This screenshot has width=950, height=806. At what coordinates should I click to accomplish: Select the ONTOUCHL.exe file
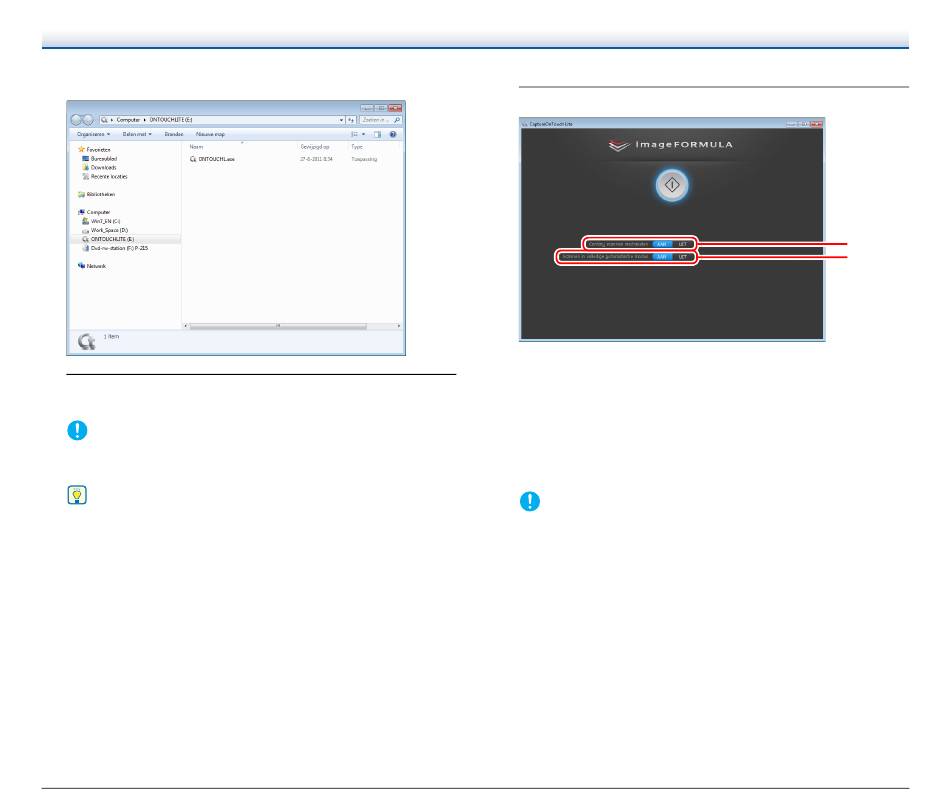[x=212, y=159]
